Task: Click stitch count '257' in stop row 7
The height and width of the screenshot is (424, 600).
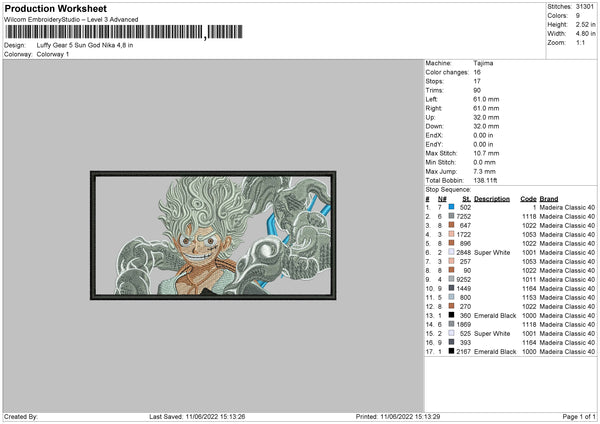Action: pyautogui.click(x=465, y=261)
